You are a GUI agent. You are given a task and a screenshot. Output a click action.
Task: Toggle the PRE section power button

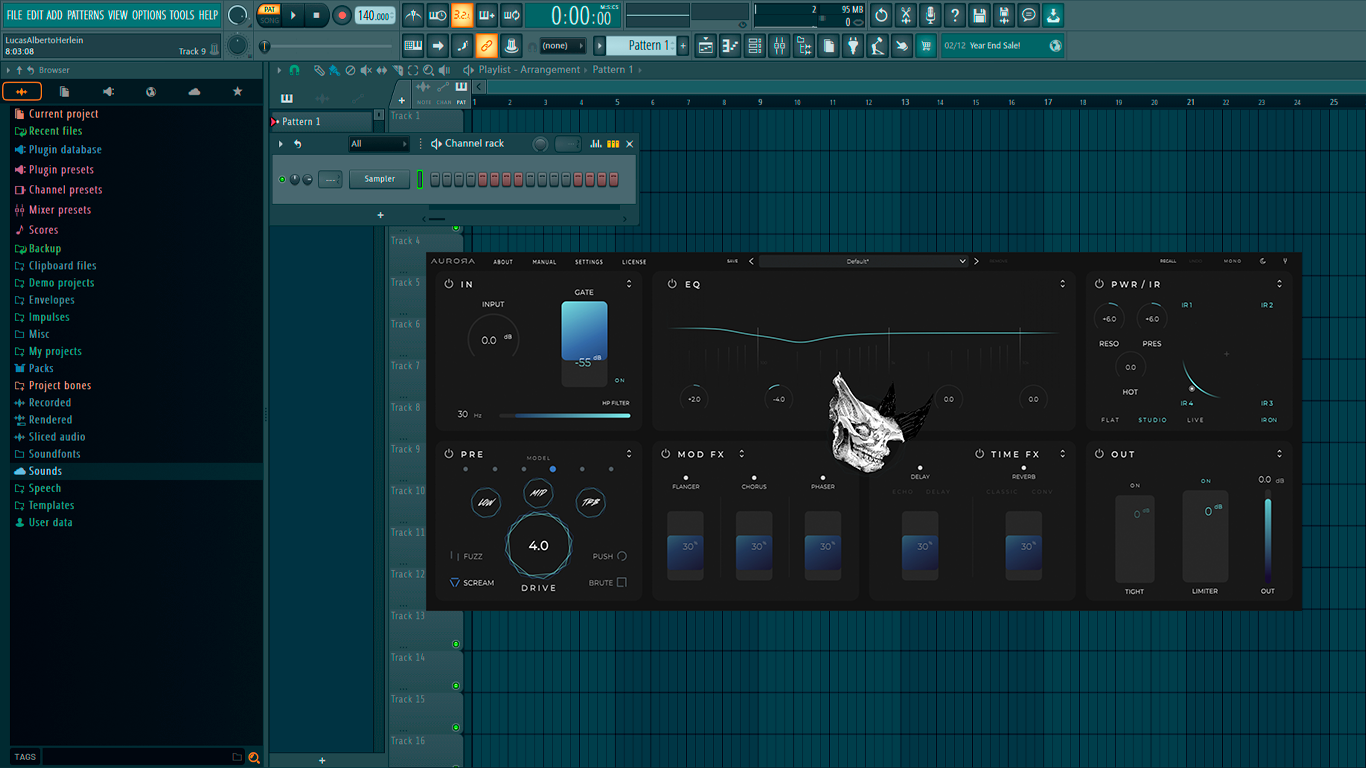point(449,454)
